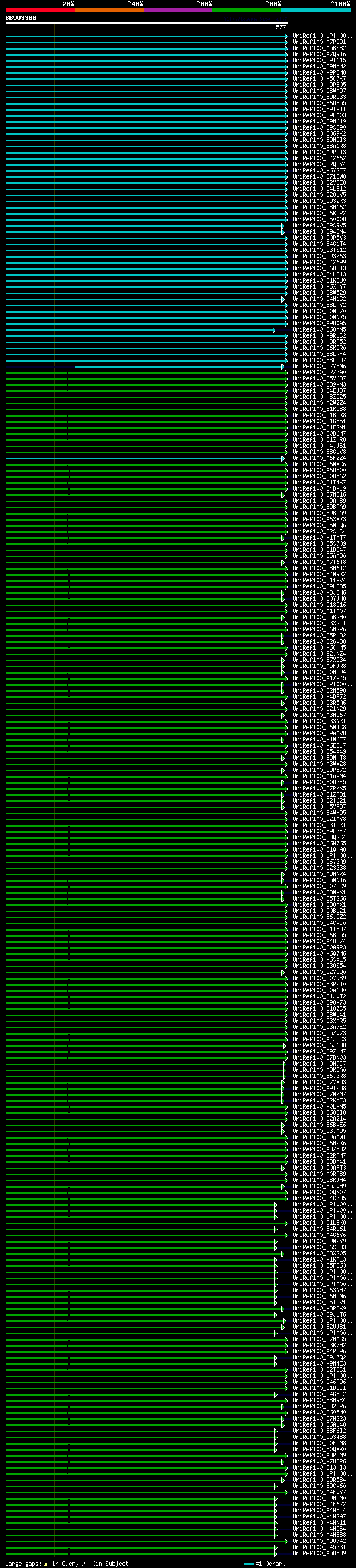Select hit label UniRef100_B4EJ37

(319, 391)
